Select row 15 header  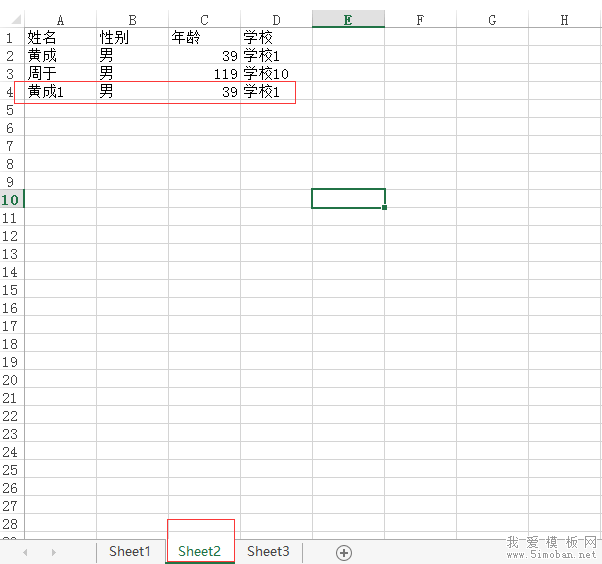pos(12,289)
